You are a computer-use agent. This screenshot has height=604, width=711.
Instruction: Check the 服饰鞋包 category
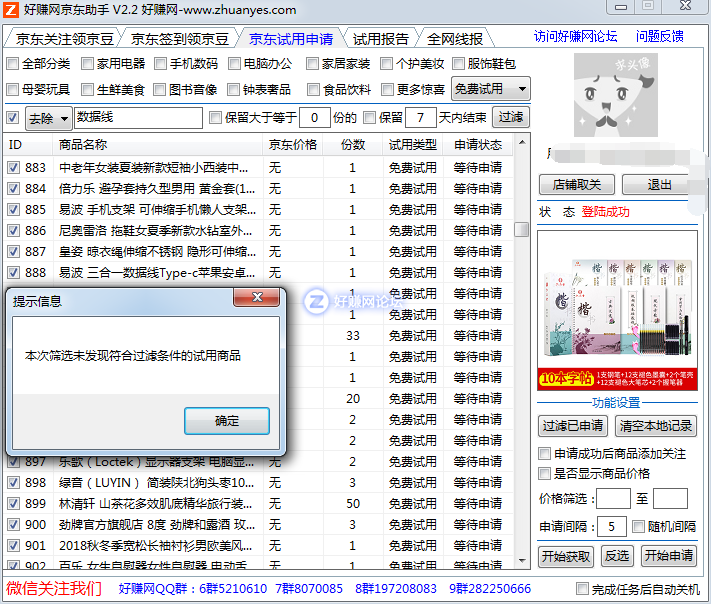(458, 63)
